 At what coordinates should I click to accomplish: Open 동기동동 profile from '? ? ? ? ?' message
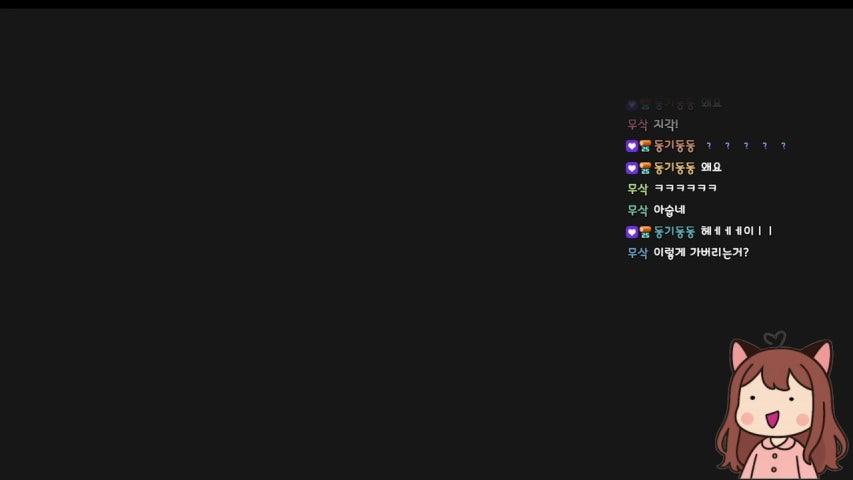674,146
